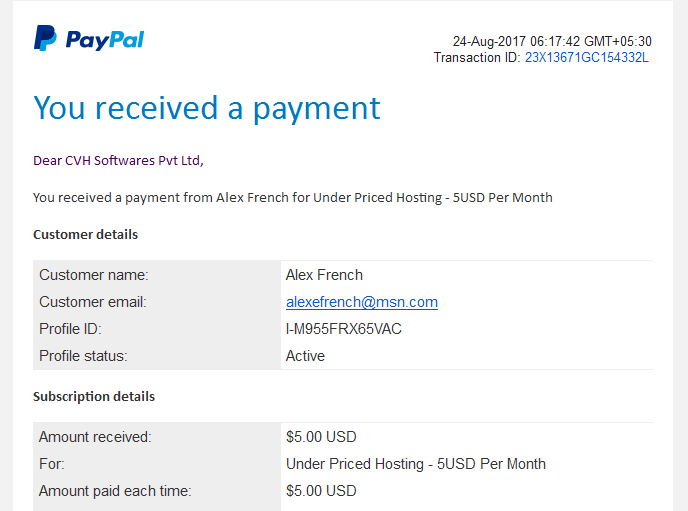Click the Active profile status value
Image resolution: width=688 pixels, height=511 pixels.
pyautogui.click(x=305, y=356)
